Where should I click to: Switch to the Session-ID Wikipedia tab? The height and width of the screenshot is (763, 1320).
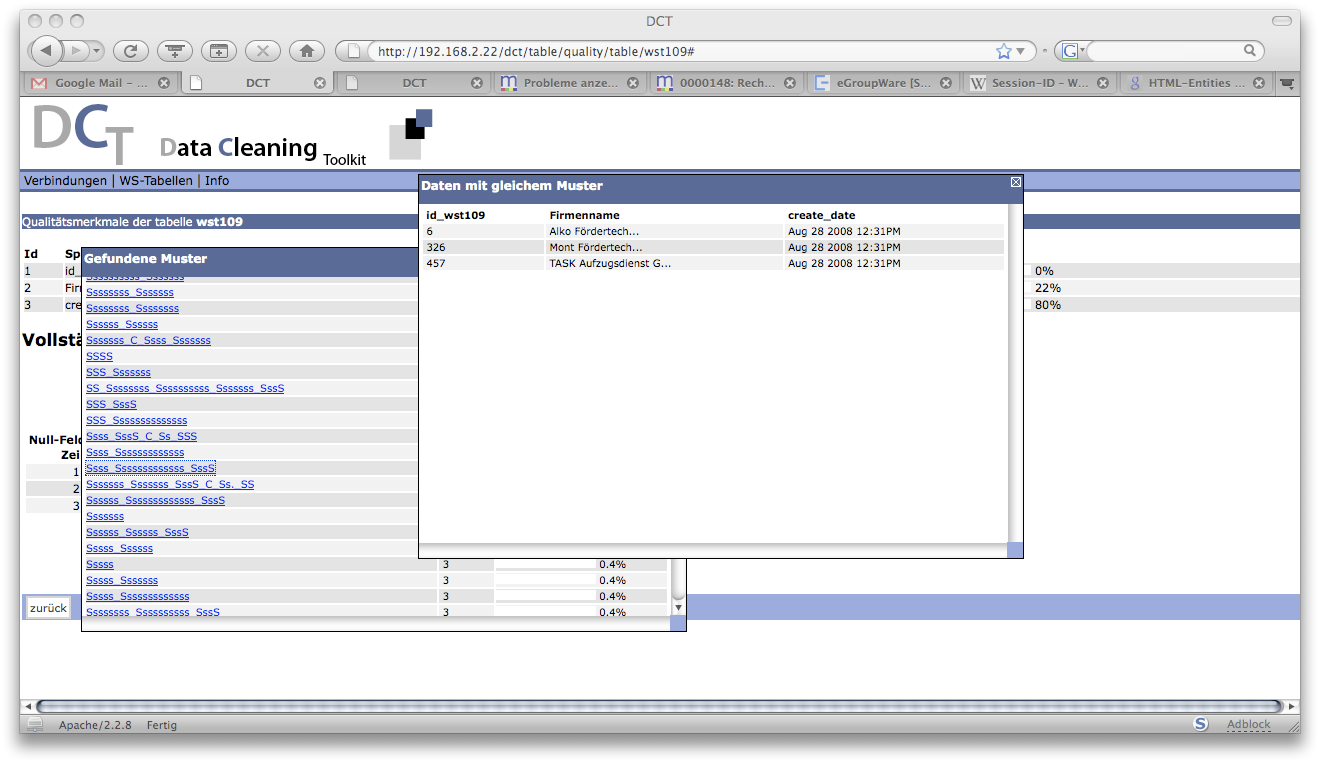click(1037, 83)
